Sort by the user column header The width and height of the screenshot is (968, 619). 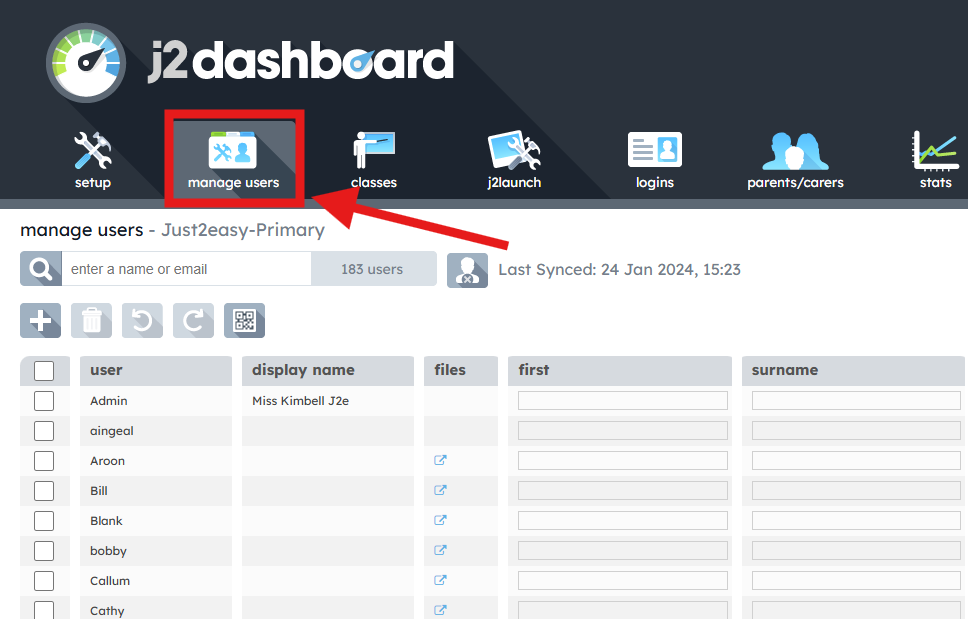pyautogui.click(x=156, y=370)
